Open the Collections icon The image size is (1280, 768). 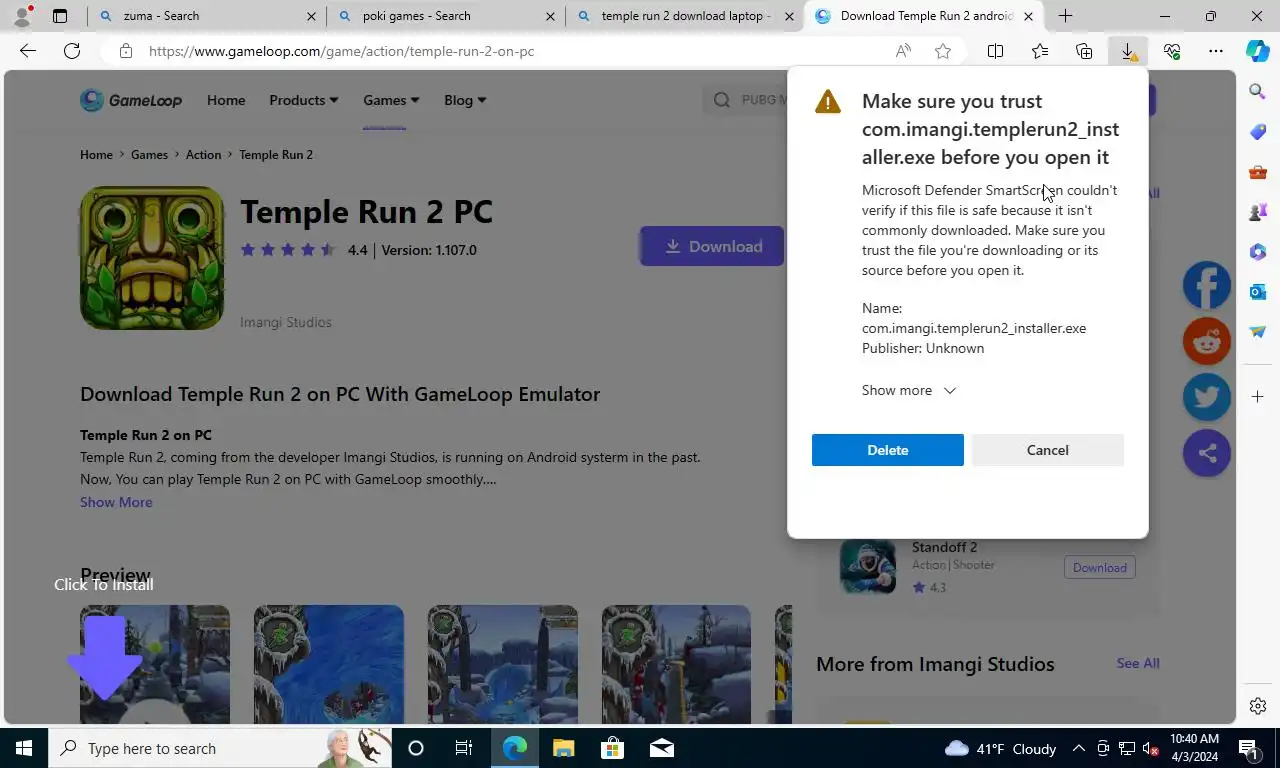click(1084, 51)
